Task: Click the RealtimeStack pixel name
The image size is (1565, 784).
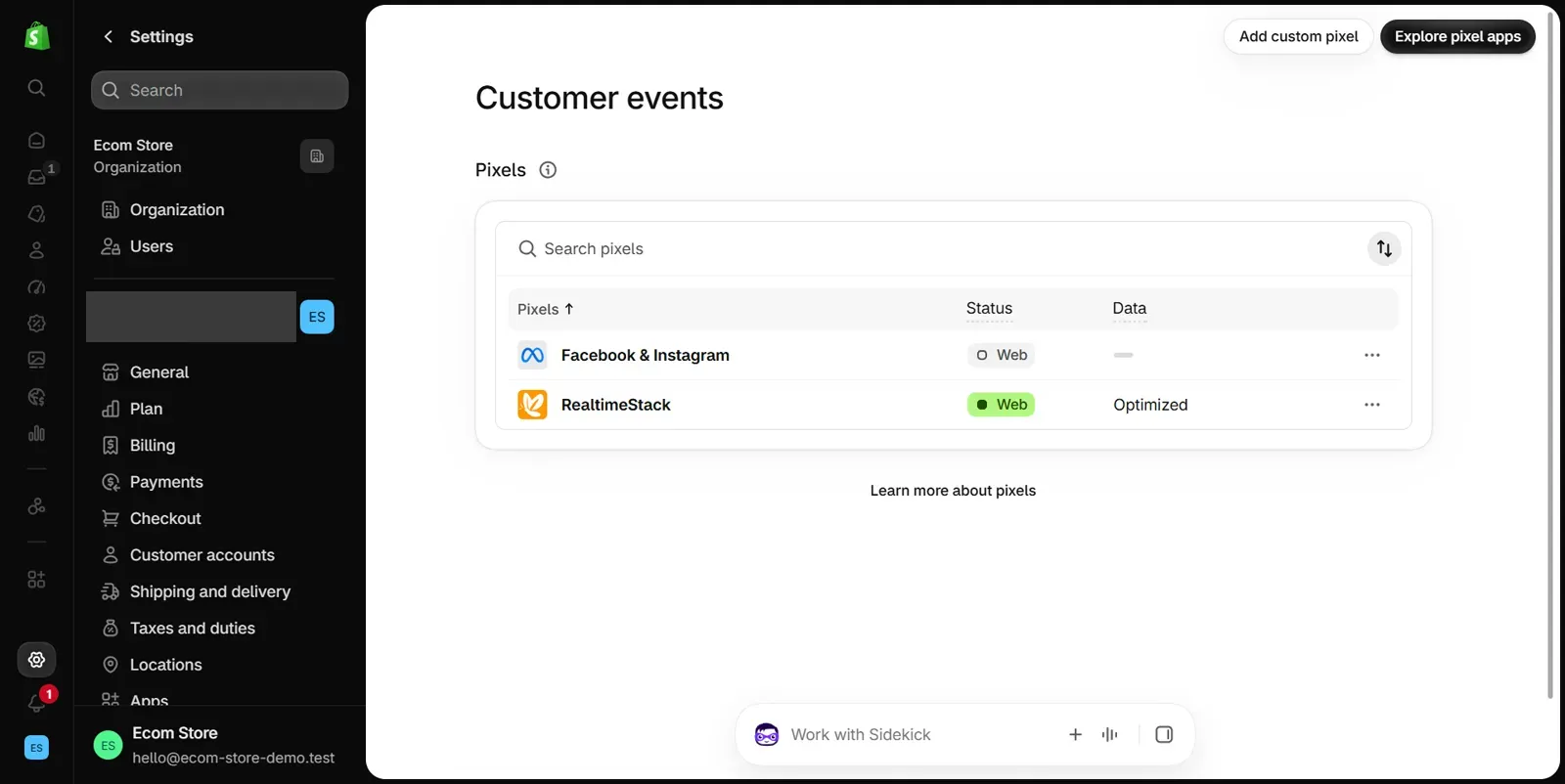Action: 615,405
